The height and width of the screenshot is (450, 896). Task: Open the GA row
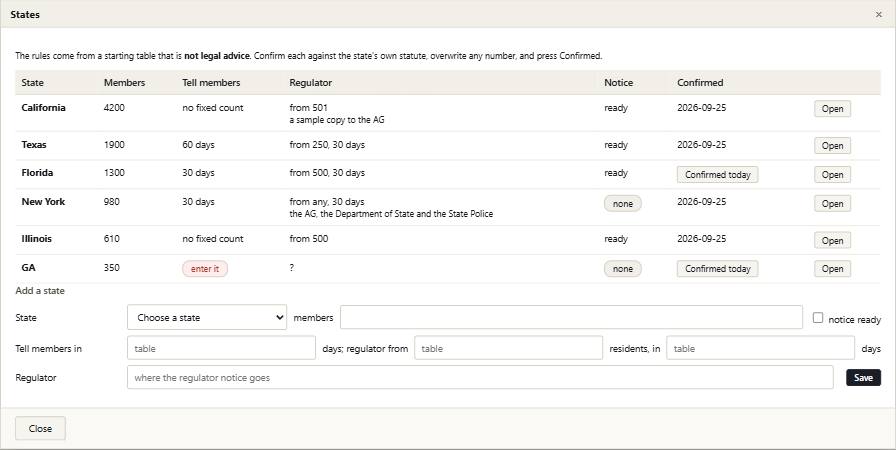tap(832, 268)
